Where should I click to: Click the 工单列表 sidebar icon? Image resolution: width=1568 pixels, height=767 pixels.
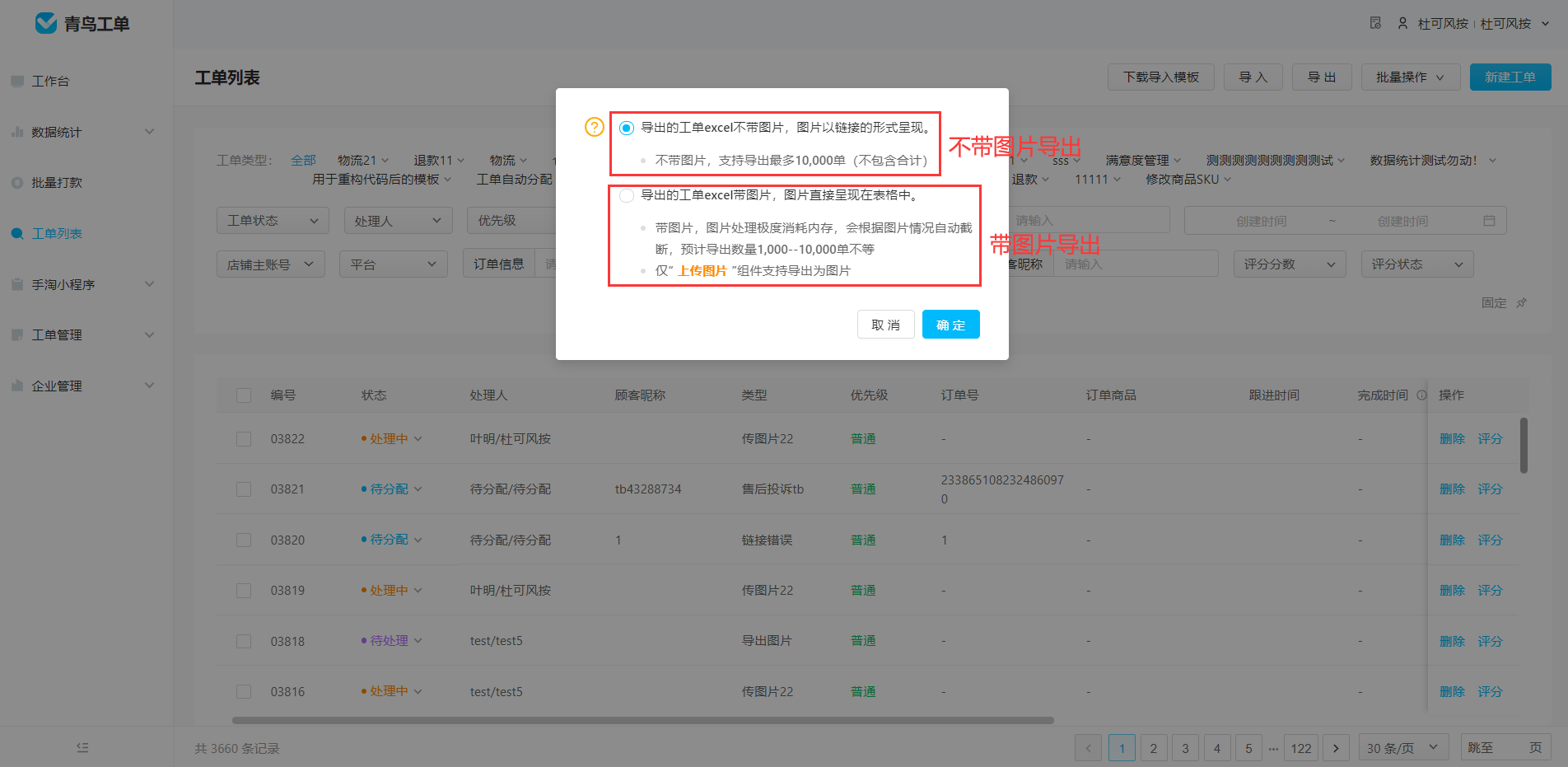[x=17, y=233]
